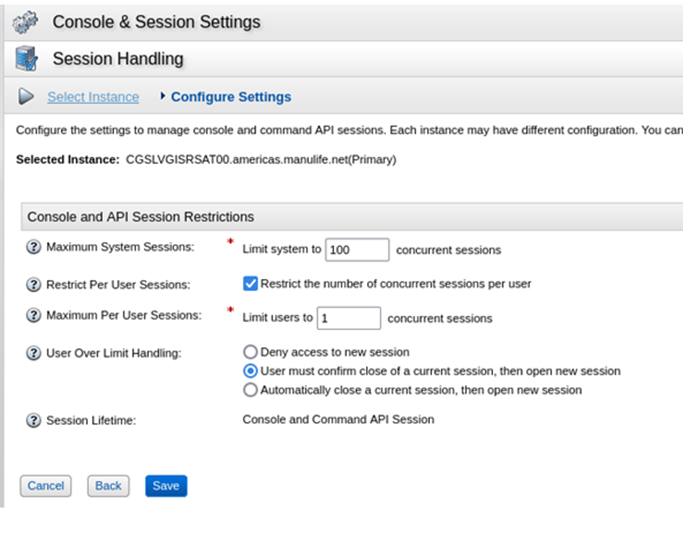Click the Back button

pyautogui.click(x=108, y=486)
